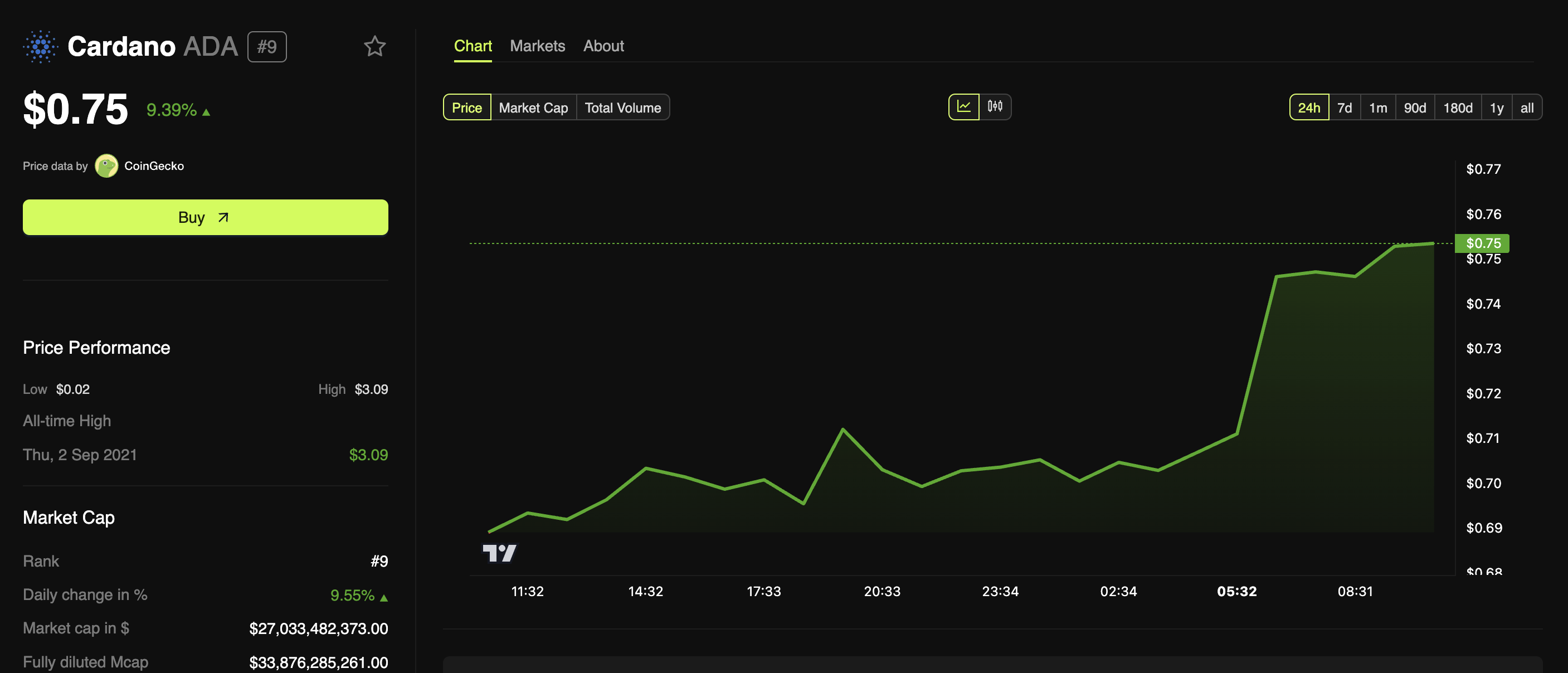Switch to line chart view icon

[x=963, y=107]
